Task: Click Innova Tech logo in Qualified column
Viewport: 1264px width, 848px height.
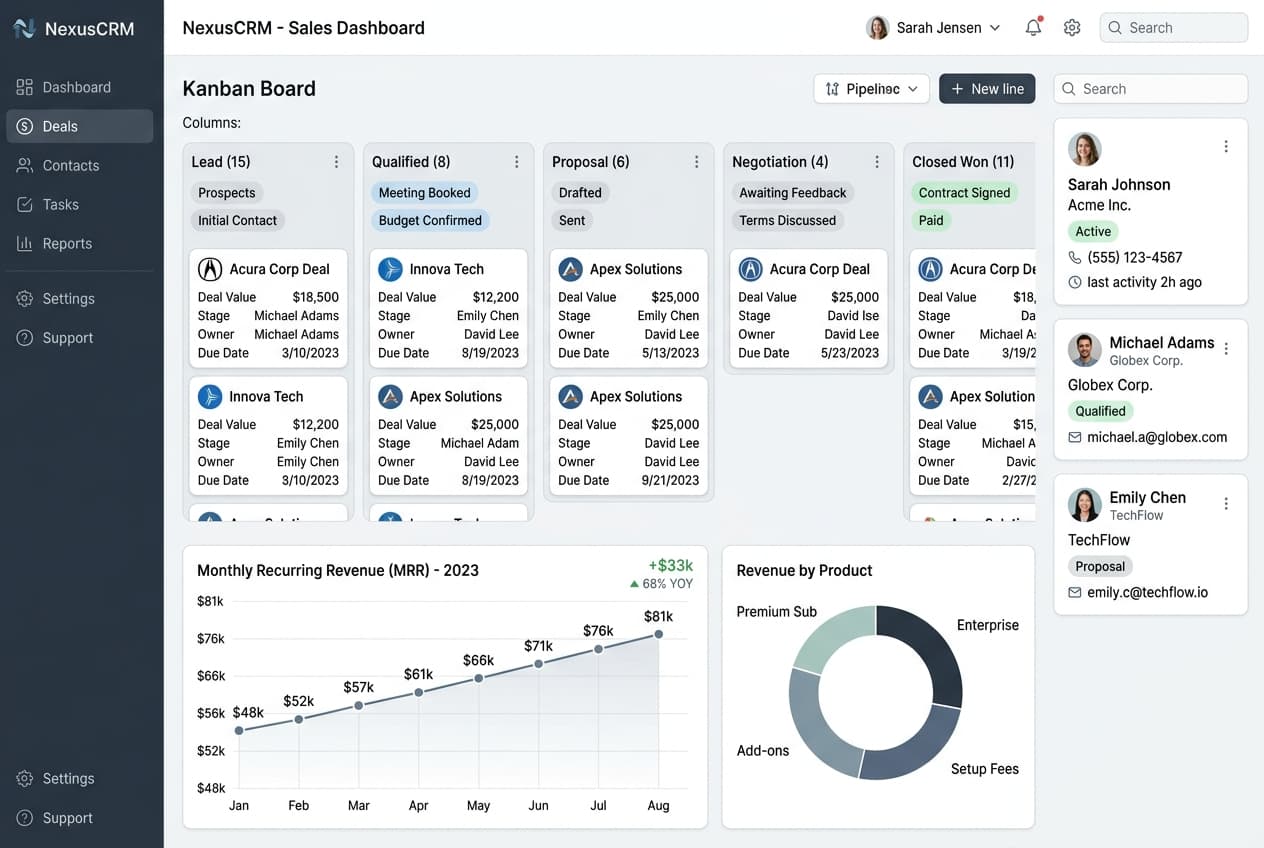Action: click(390, 269)
